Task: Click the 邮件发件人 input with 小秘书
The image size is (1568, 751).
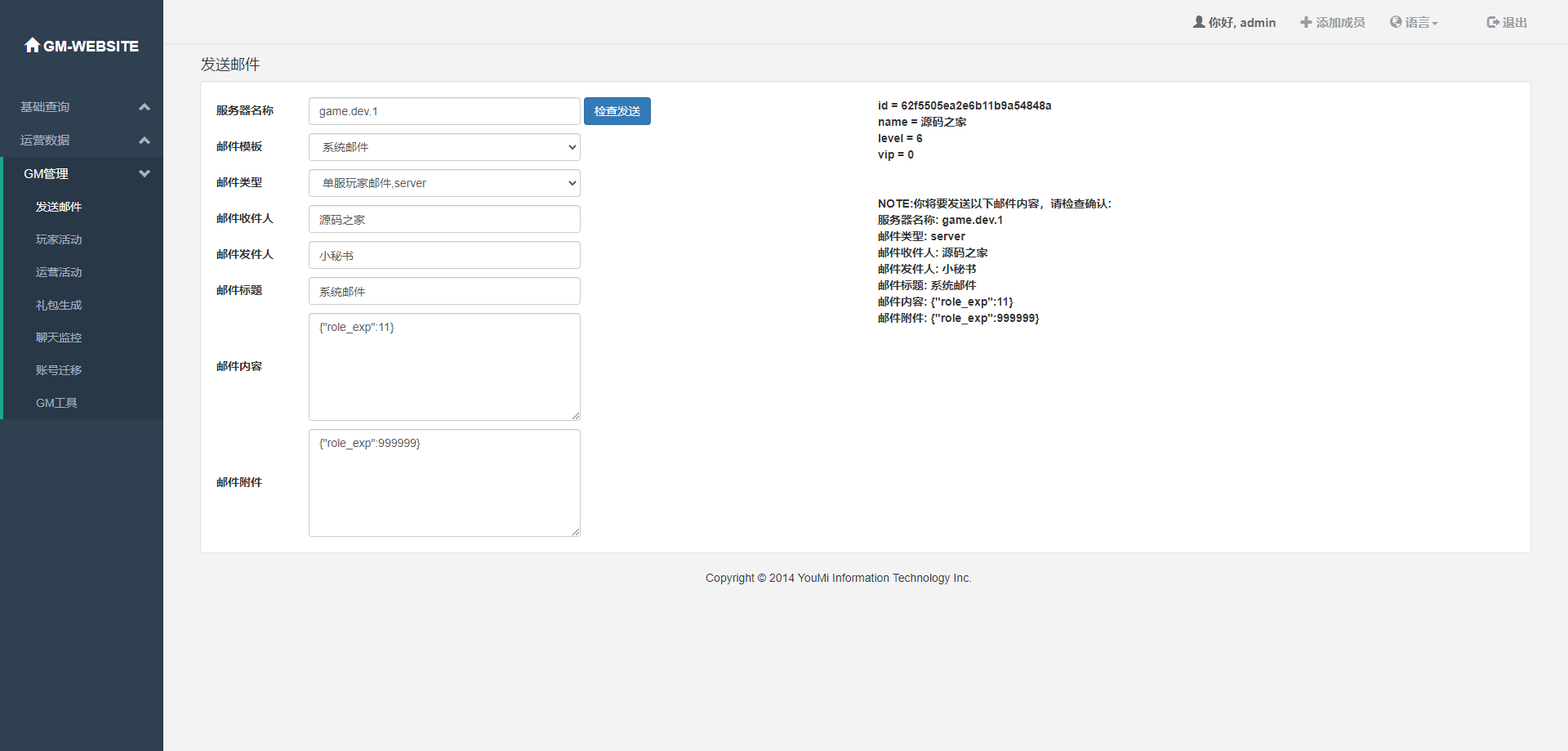Action: pyautogui.click(x=444, y=255)
